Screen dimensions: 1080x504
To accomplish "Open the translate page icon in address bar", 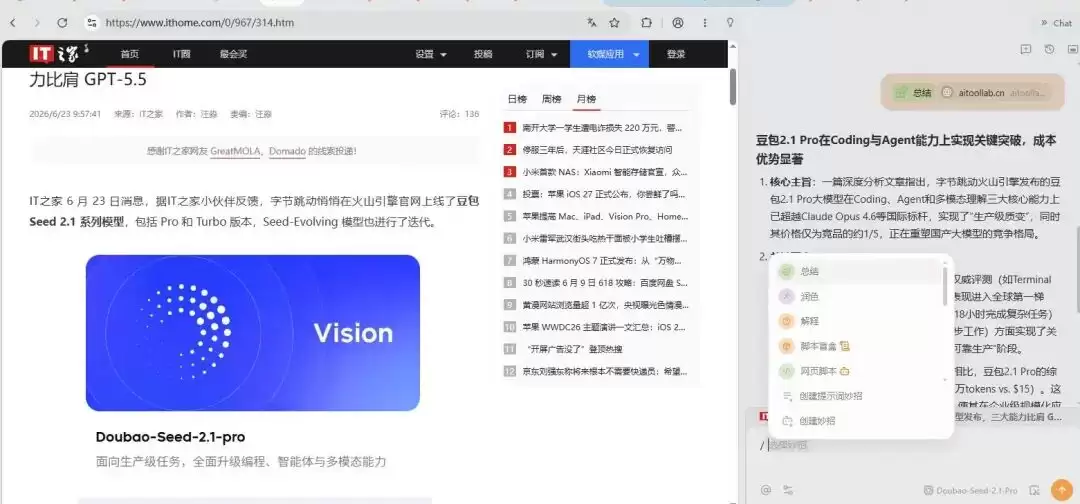I will (x=592, y=23).
